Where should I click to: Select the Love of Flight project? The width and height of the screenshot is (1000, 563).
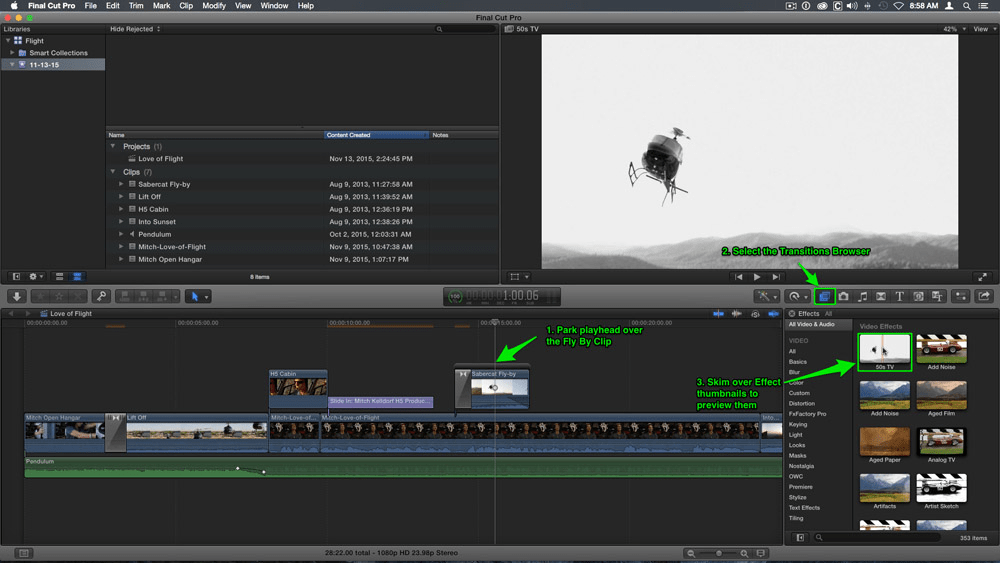(x=161, y=159)
